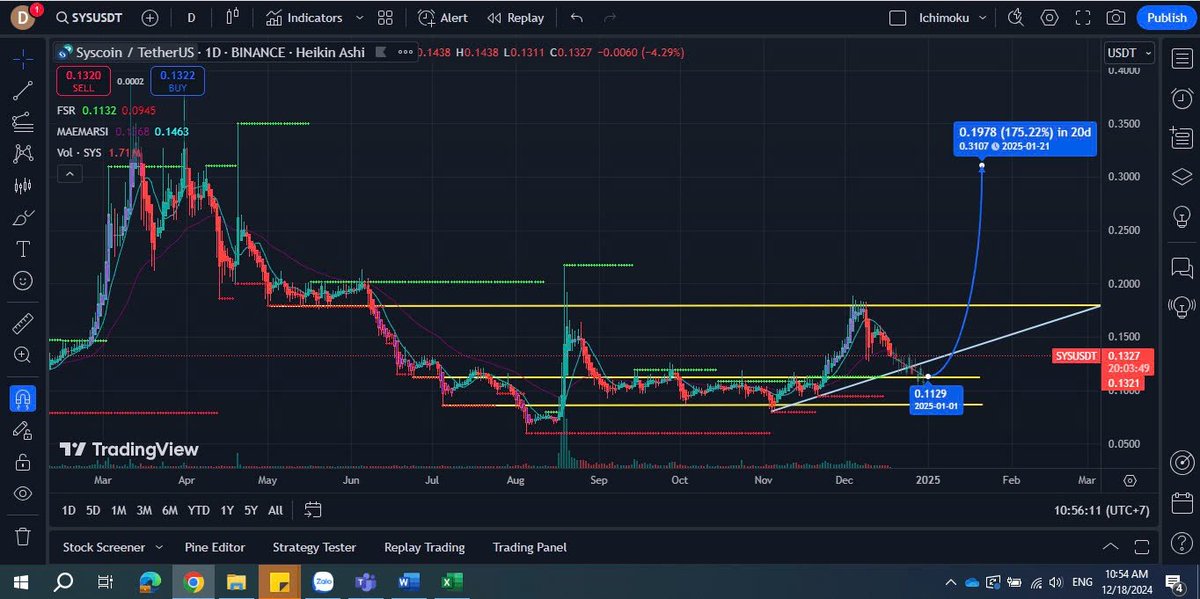1200x599 pixels.
Task: Delete drawings with the trash icon
Action: point(23,536)
